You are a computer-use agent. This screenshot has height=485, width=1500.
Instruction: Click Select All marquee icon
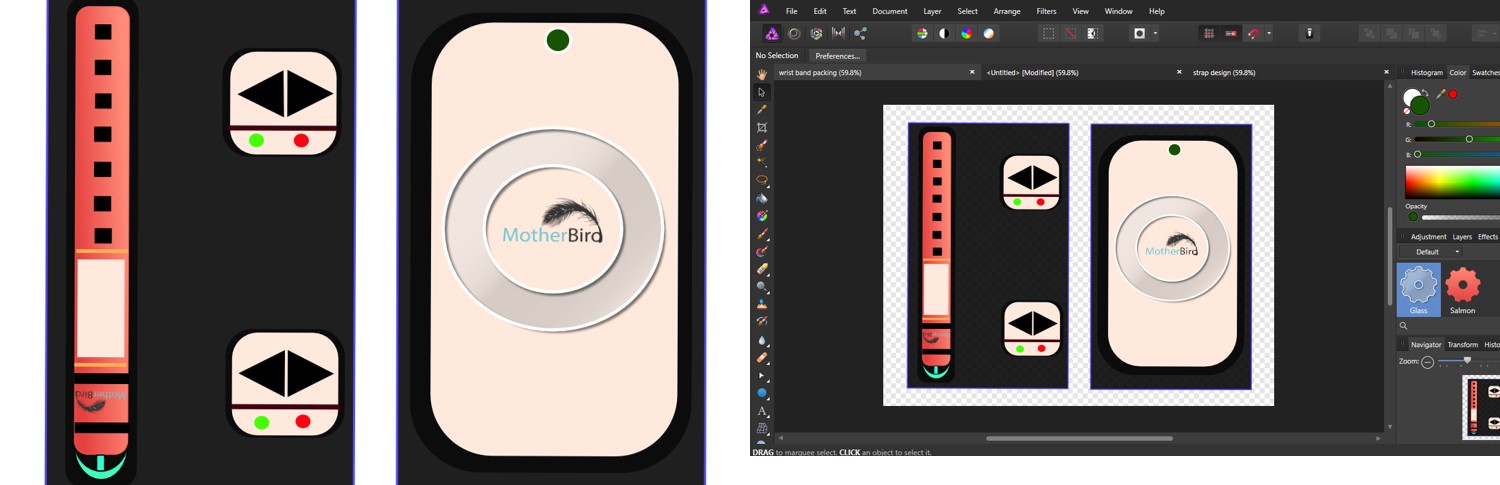1048,33
